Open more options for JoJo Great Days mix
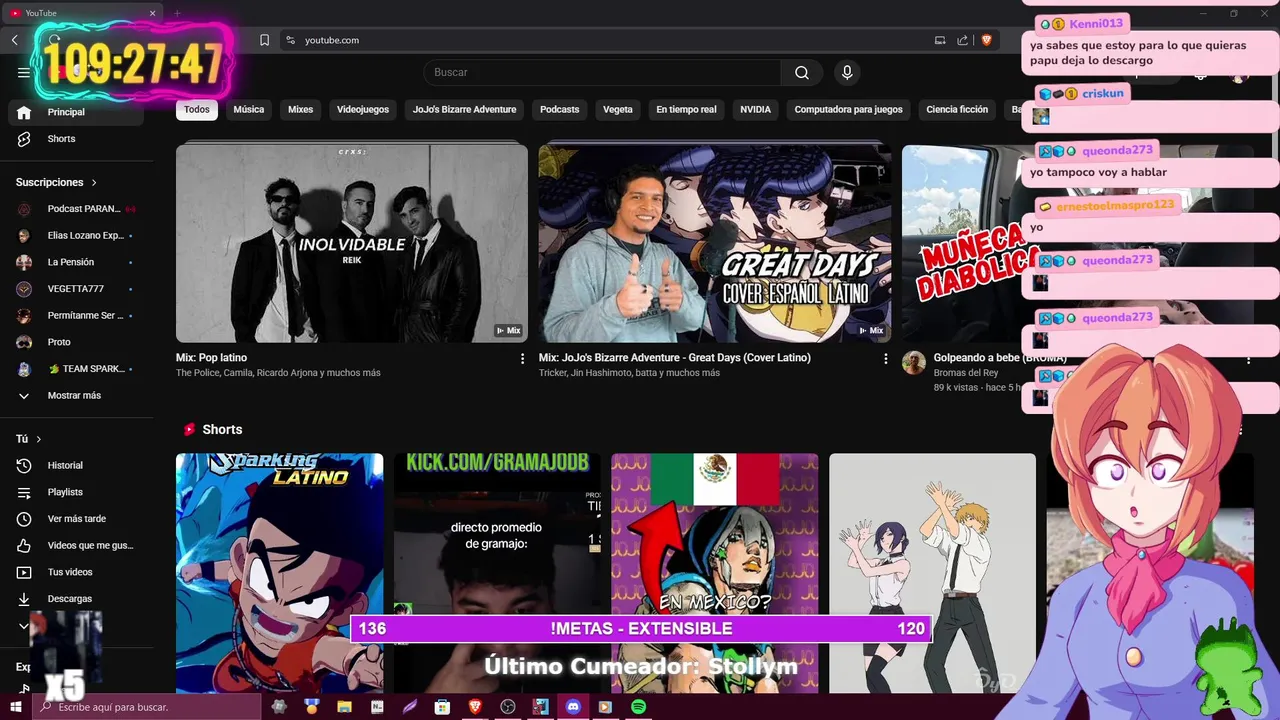The height and width of the screenshot is (720, 1280). 885,358
